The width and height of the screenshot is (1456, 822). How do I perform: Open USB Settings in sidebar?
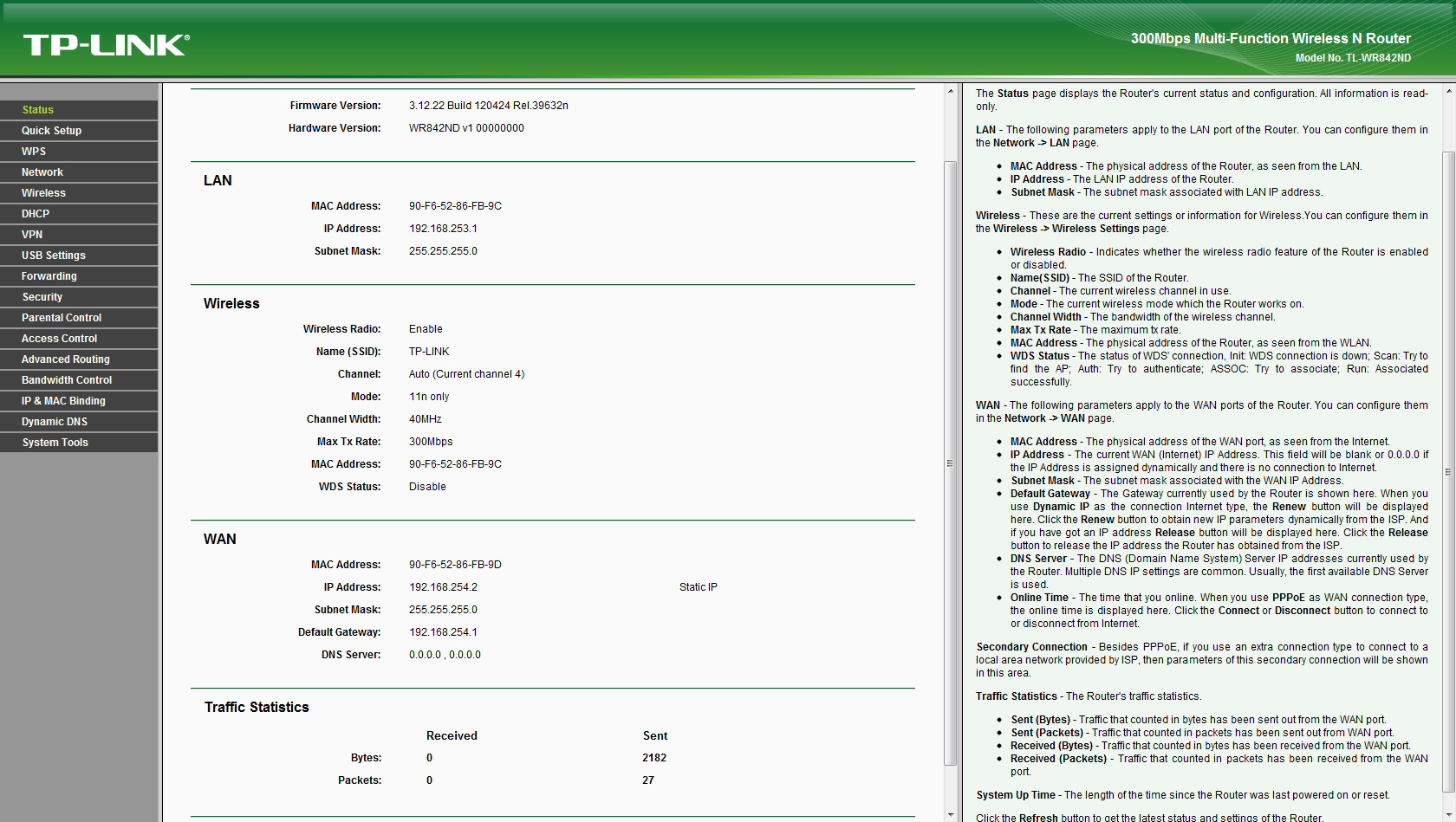coord(79,256)
